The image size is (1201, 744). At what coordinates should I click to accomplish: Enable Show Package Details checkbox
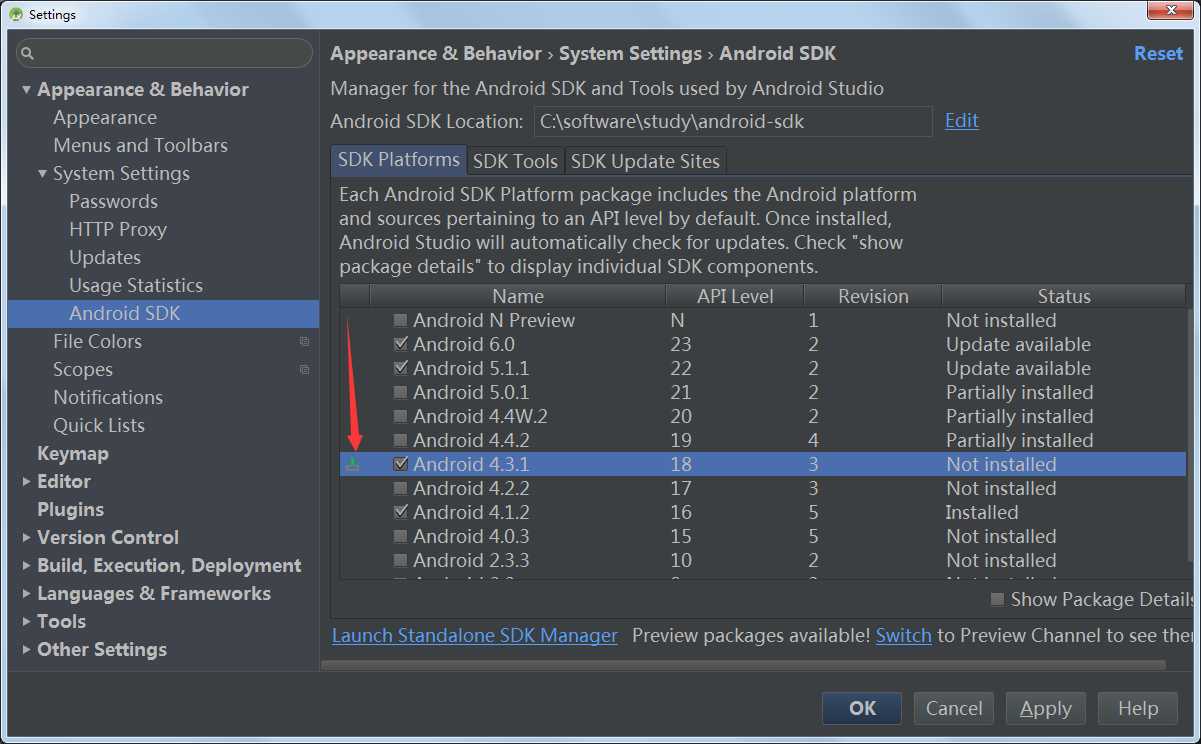point(997,600)
